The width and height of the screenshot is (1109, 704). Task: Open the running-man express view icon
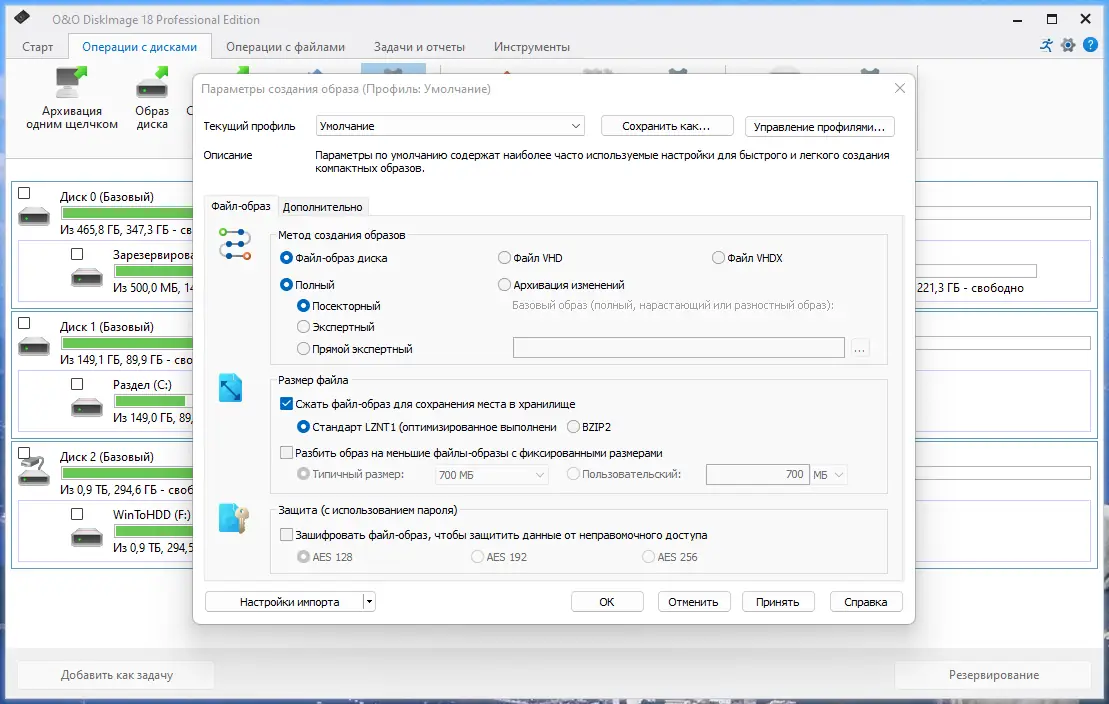coord(1046,45)
